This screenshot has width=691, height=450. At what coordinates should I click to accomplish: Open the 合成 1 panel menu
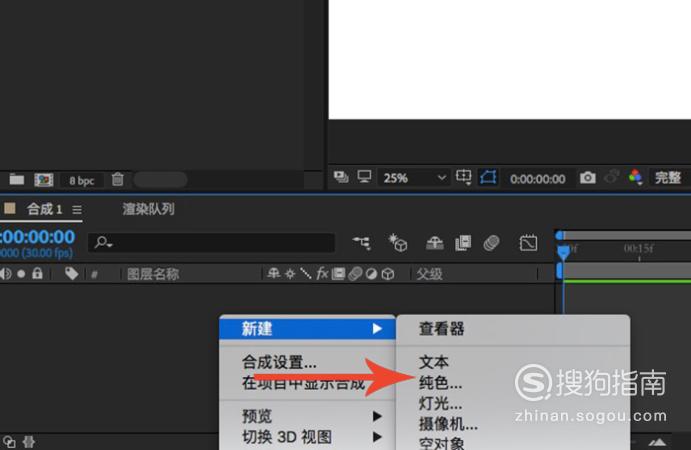point(77,210)
